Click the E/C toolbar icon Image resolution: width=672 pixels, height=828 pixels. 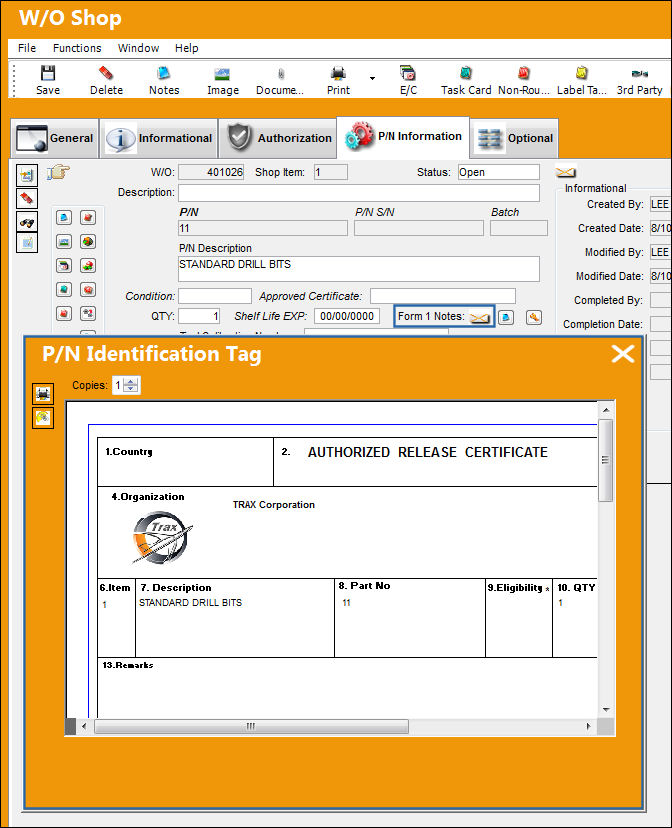(408, 80)
